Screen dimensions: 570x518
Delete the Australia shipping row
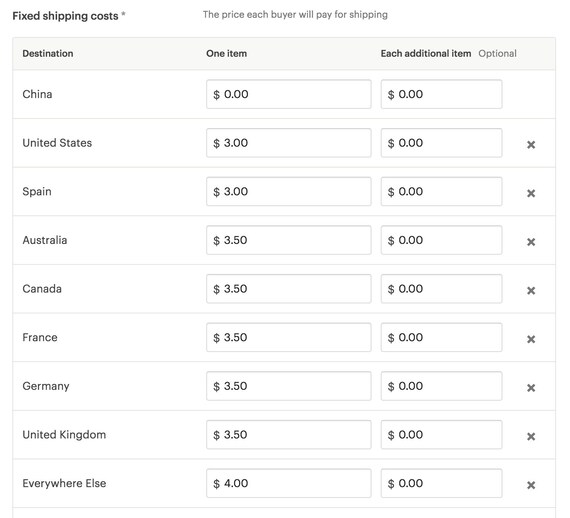pyautogui.click(x=531, y=242)
